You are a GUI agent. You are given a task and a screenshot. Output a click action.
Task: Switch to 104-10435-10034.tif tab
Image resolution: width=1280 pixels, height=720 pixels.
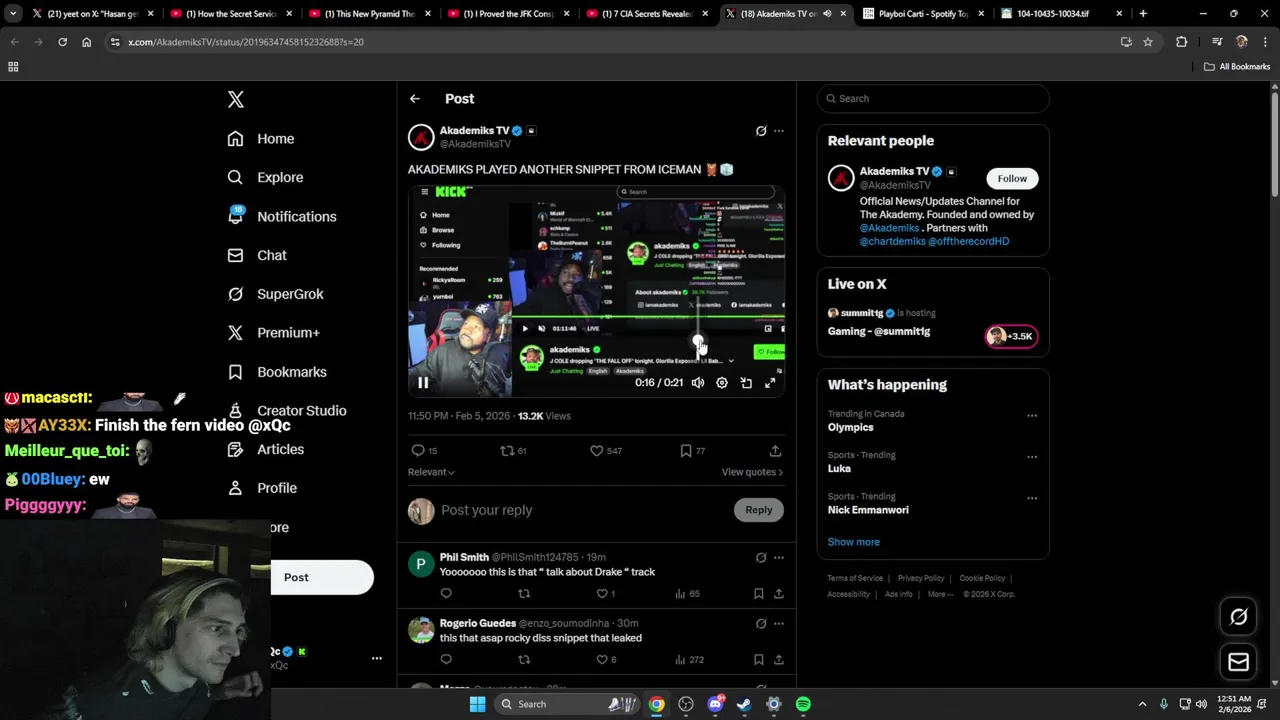1060,14
